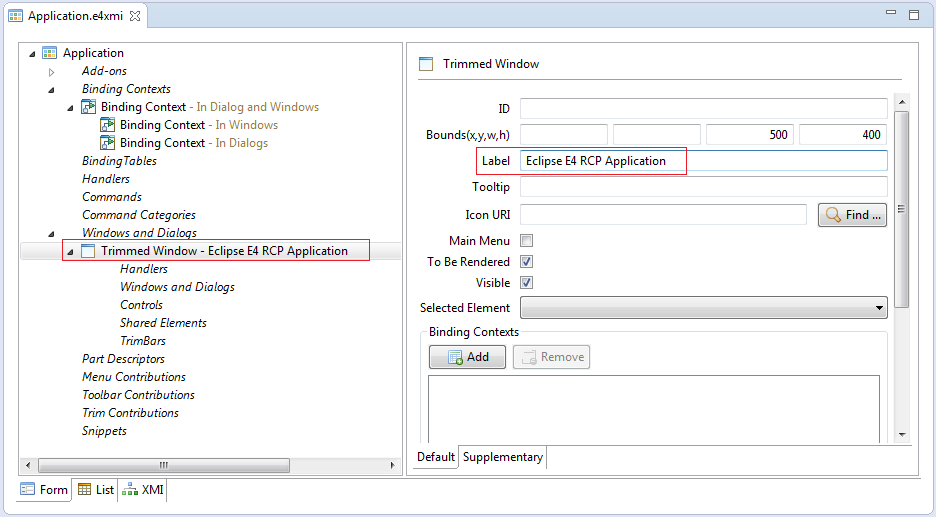Select the Binding Context In Dialog and Windows icon
This screenshot has width=936, height=517.
[x=88, y=107]
